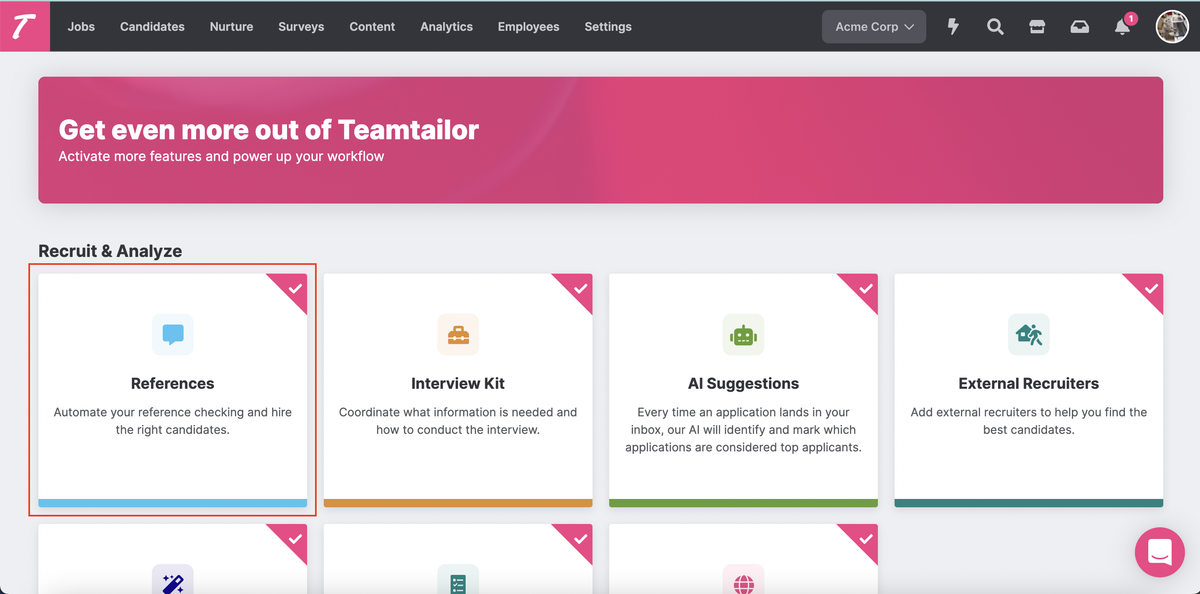
Task: Expand the Acme Corp company dropdown
Action: tap(874, 27)
